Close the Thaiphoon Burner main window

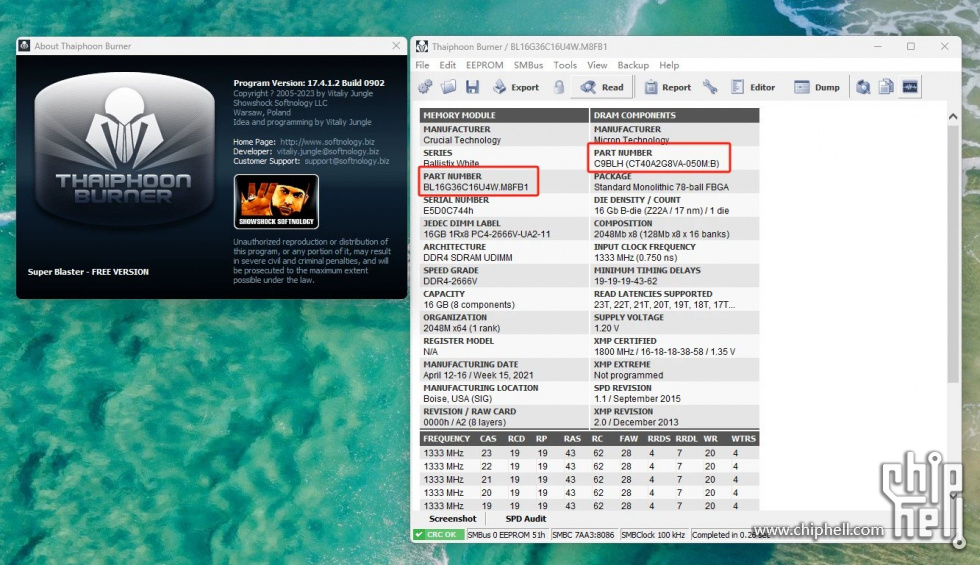944,46
